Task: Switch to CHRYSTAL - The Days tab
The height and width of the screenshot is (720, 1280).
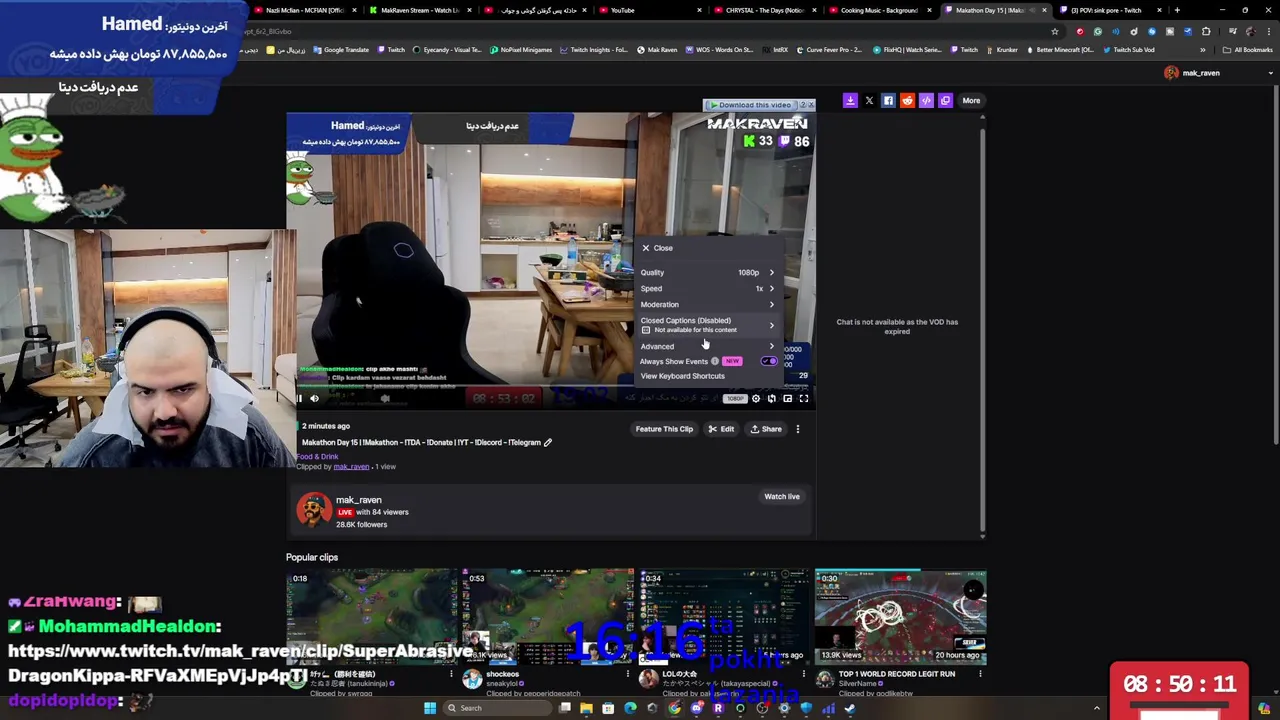Action: [x=765, y=10]
